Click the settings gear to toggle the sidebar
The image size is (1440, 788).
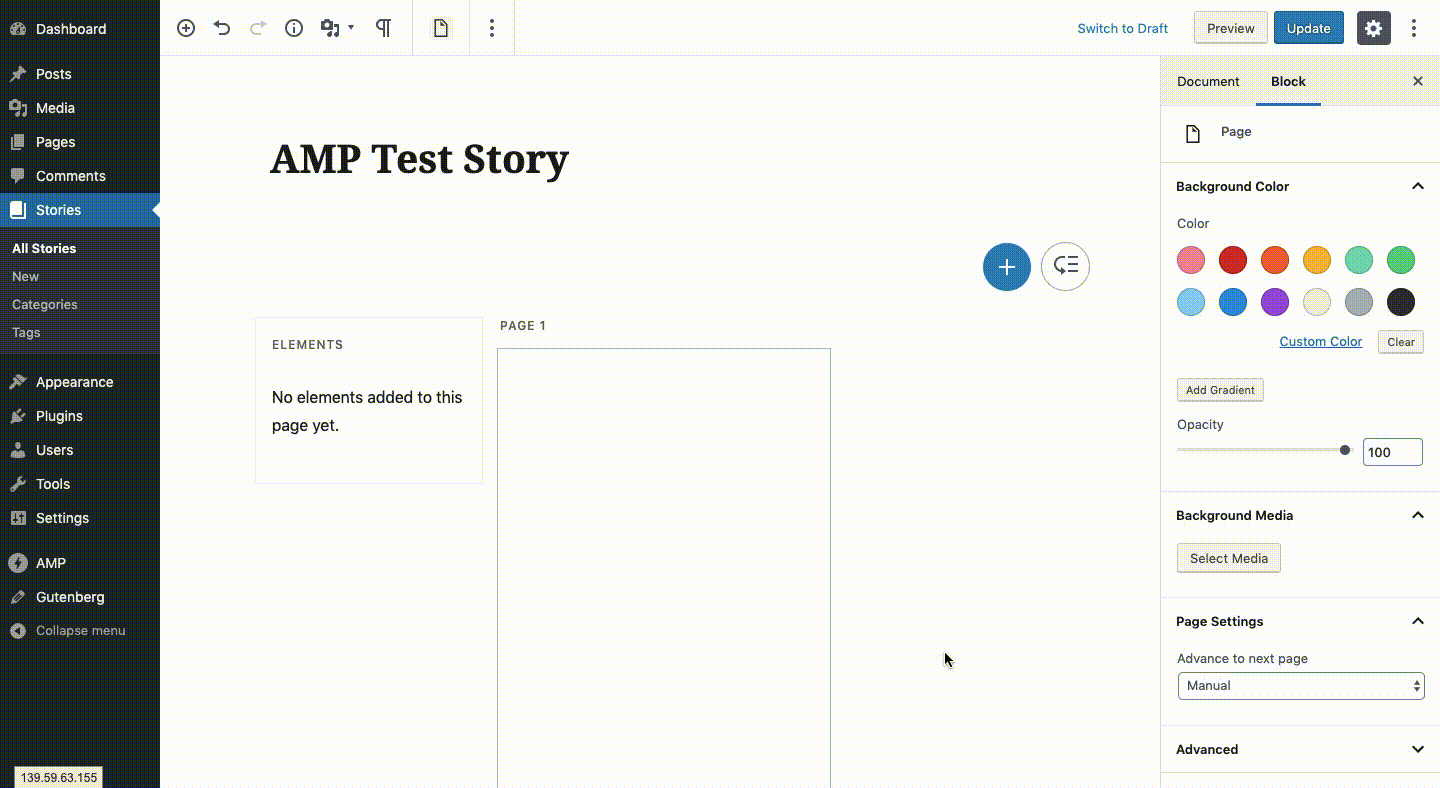click(x=1373, y=28)
